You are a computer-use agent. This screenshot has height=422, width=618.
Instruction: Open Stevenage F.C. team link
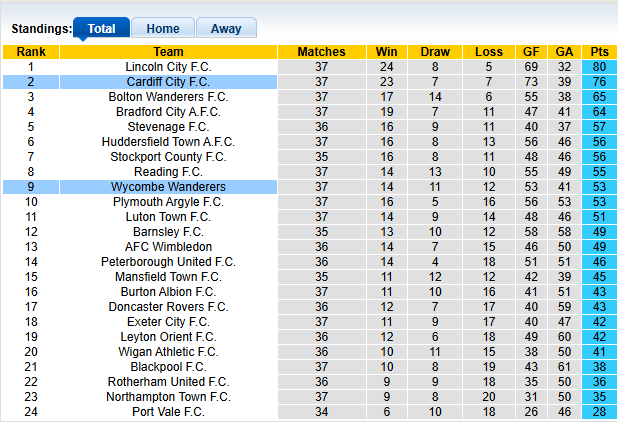coord(168,127)
